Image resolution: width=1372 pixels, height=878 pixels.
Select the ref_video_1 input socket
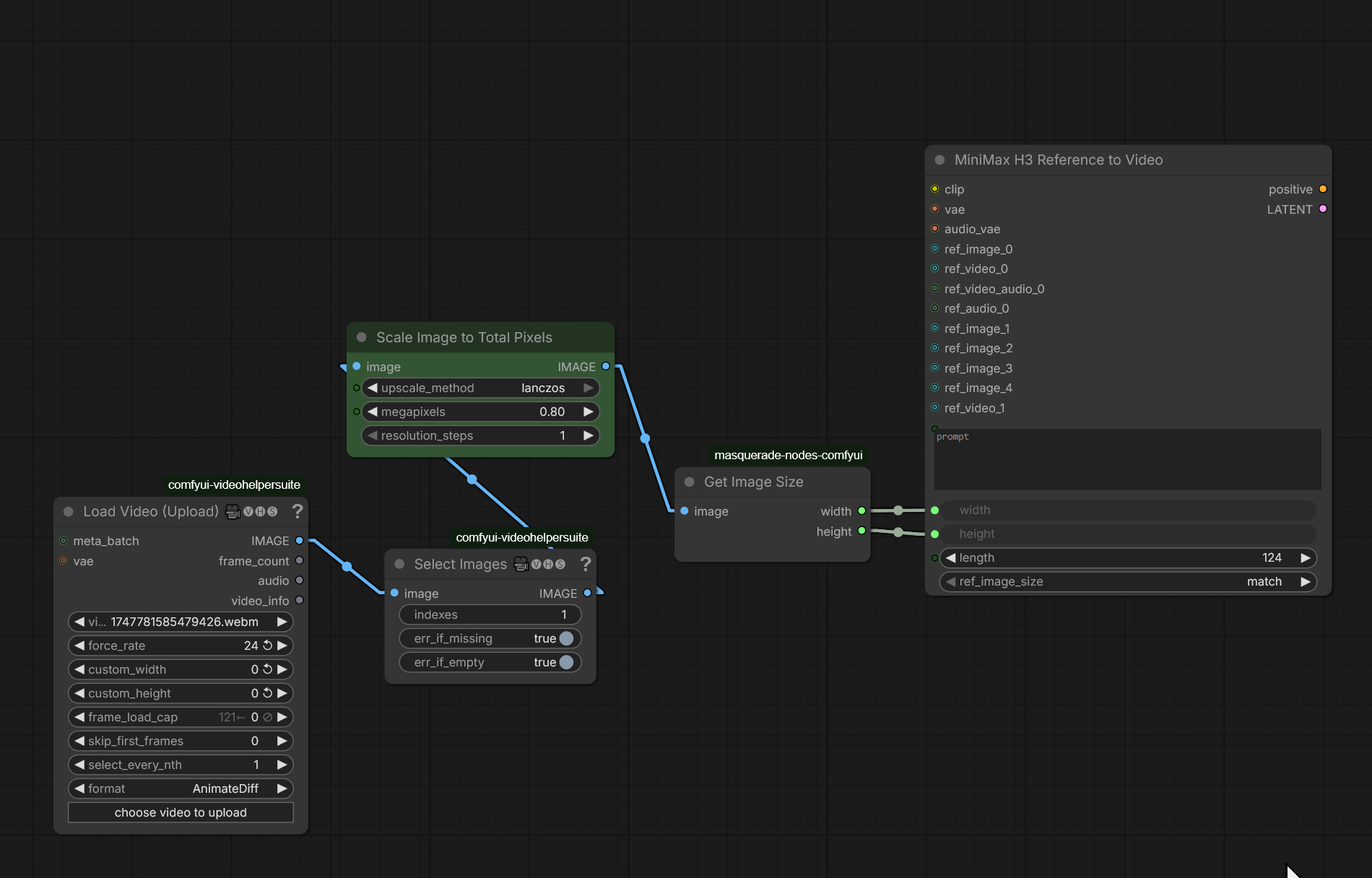pos(935,408)
